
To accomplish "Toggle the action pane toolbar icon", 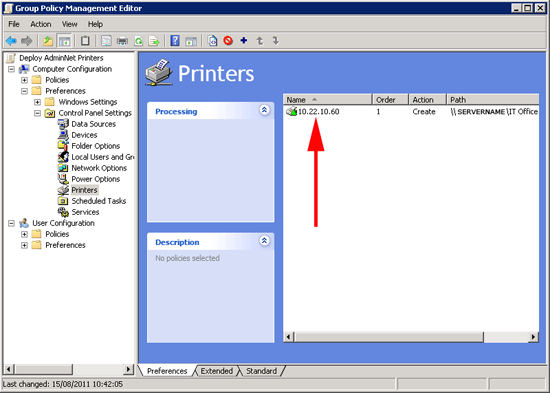I will pos(191,41).
